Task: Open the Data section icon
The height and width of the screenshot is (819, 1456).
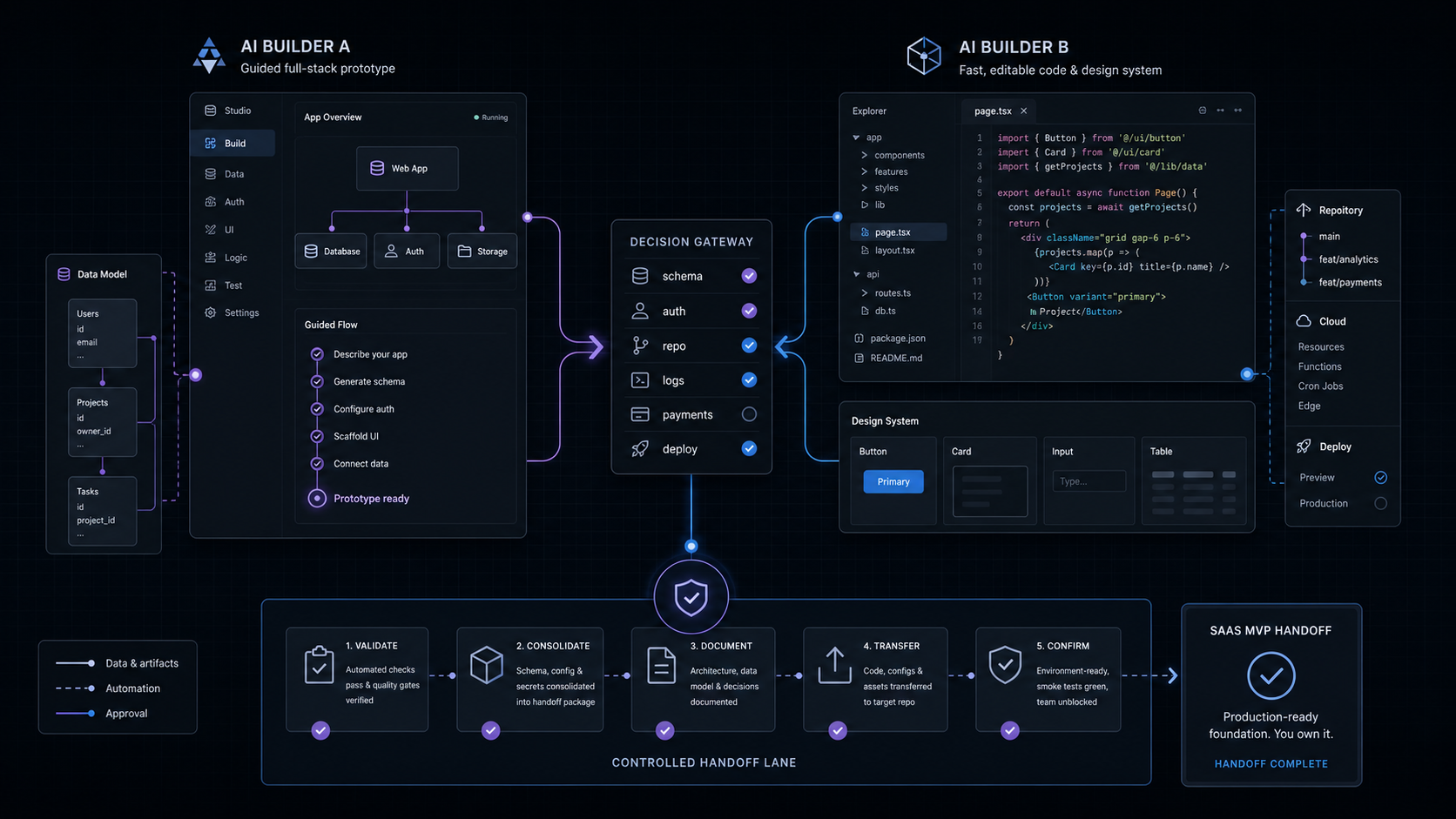Action: (211, 174)
